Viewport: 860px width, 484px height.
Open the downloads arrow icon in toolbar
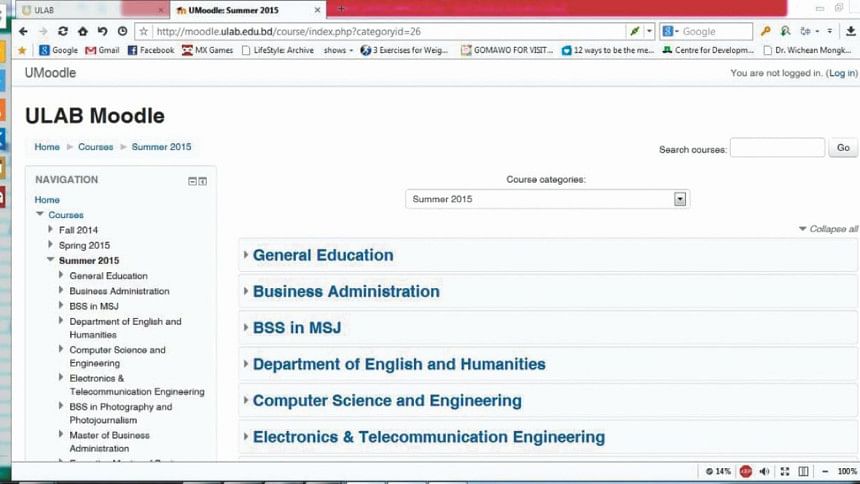pos(849,31)
